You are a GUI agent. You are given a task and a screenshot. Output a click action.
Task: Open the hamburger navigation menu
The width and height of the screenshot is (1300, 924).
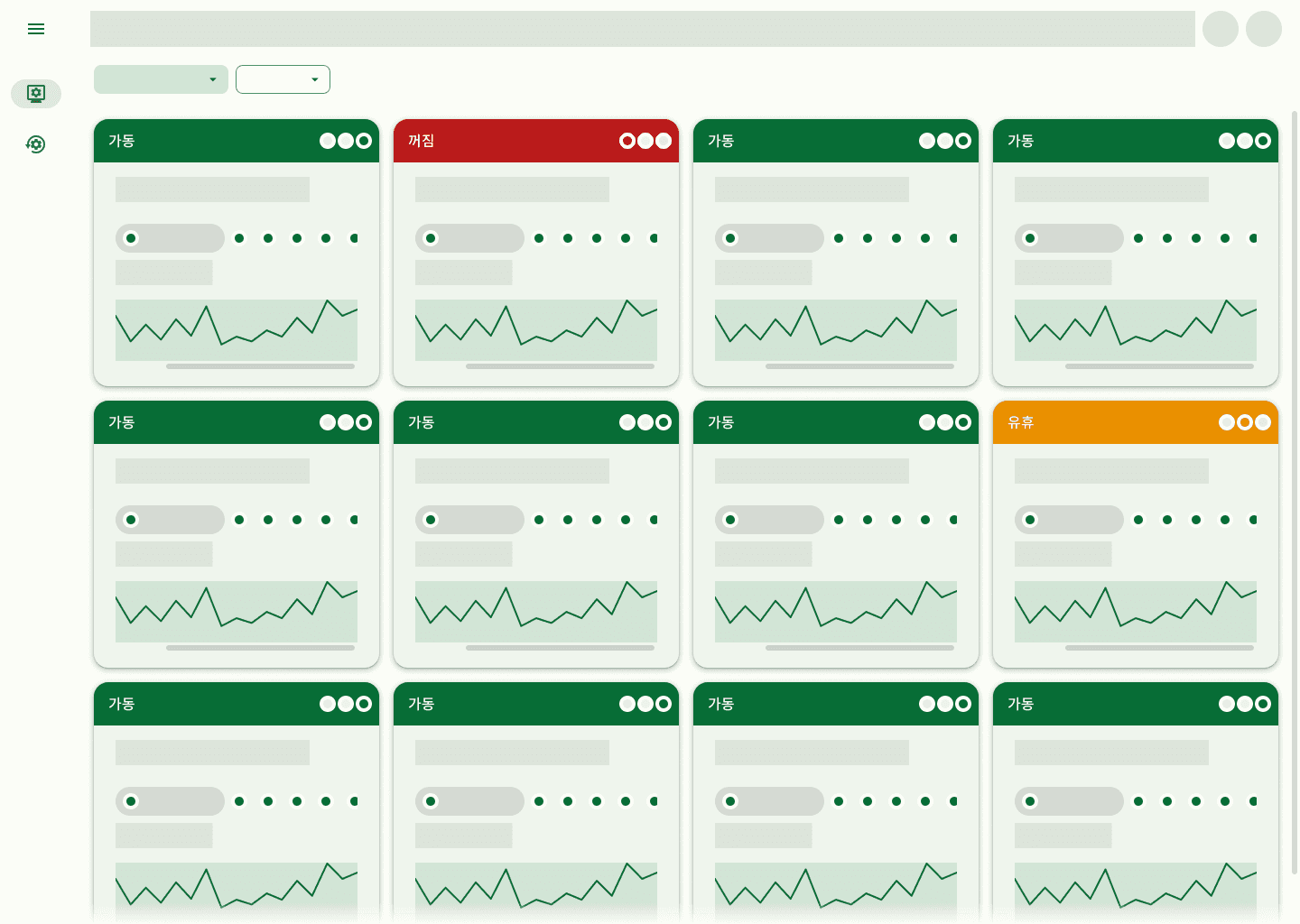coord(36,29)
